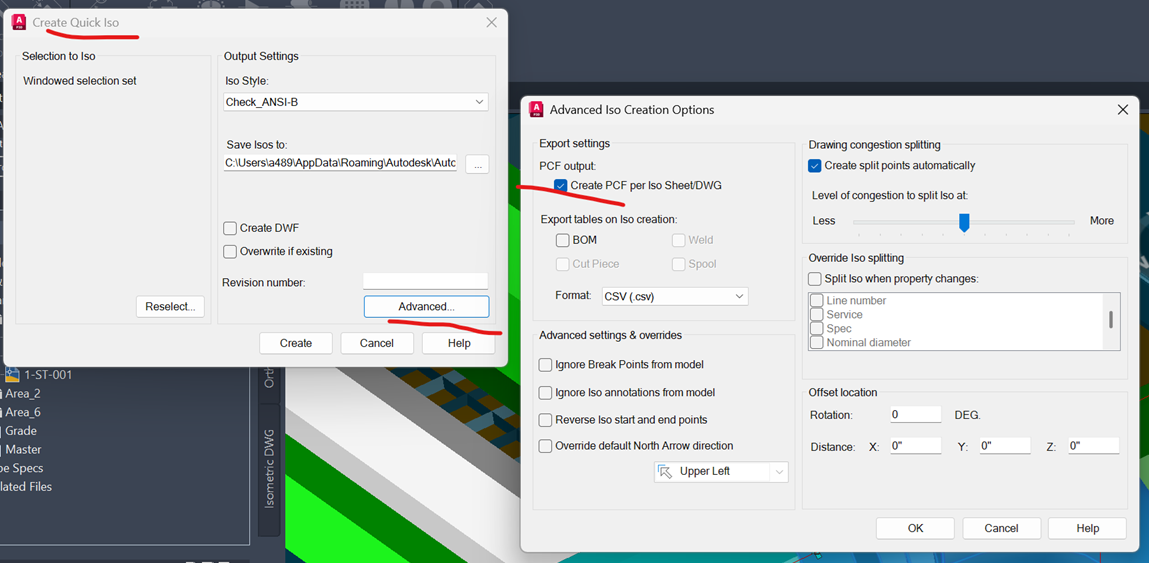Click the property list scrollbar thumb
Viewport: 1149px width, 563px height.
[x=1111, y=319]
